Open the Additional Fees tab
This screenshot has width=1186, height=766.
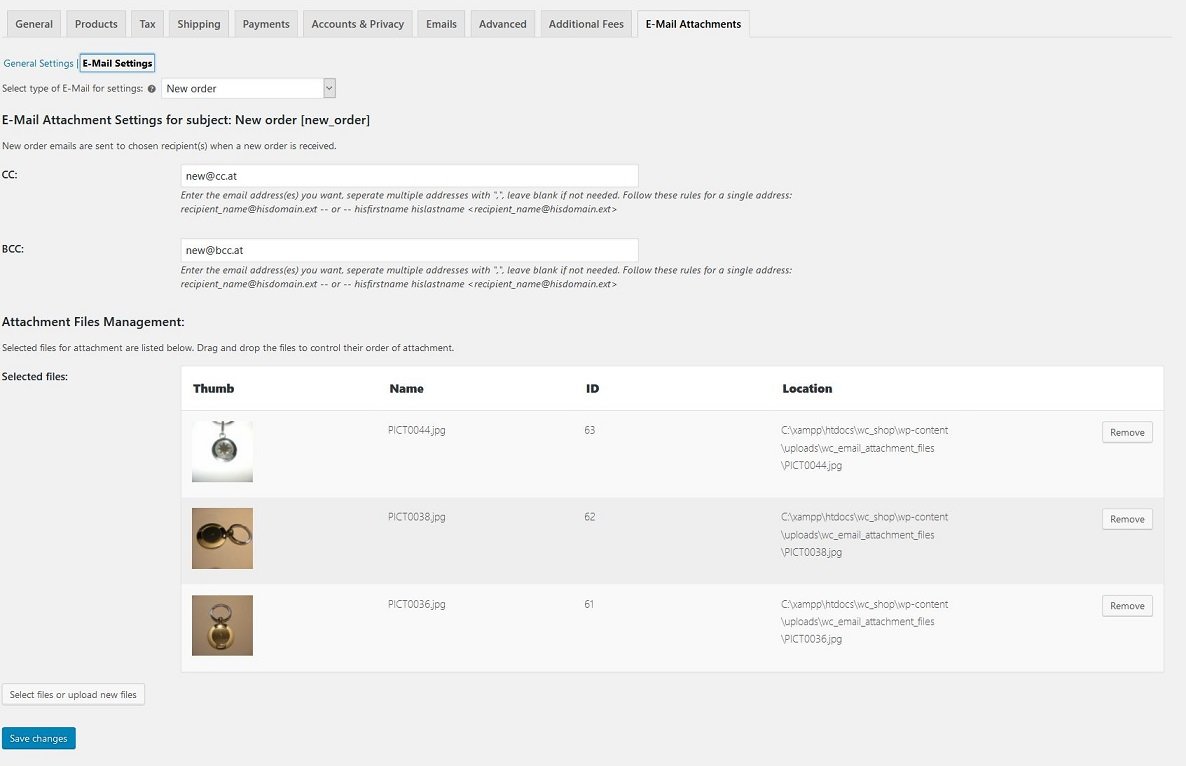click(x=585, y=23)
